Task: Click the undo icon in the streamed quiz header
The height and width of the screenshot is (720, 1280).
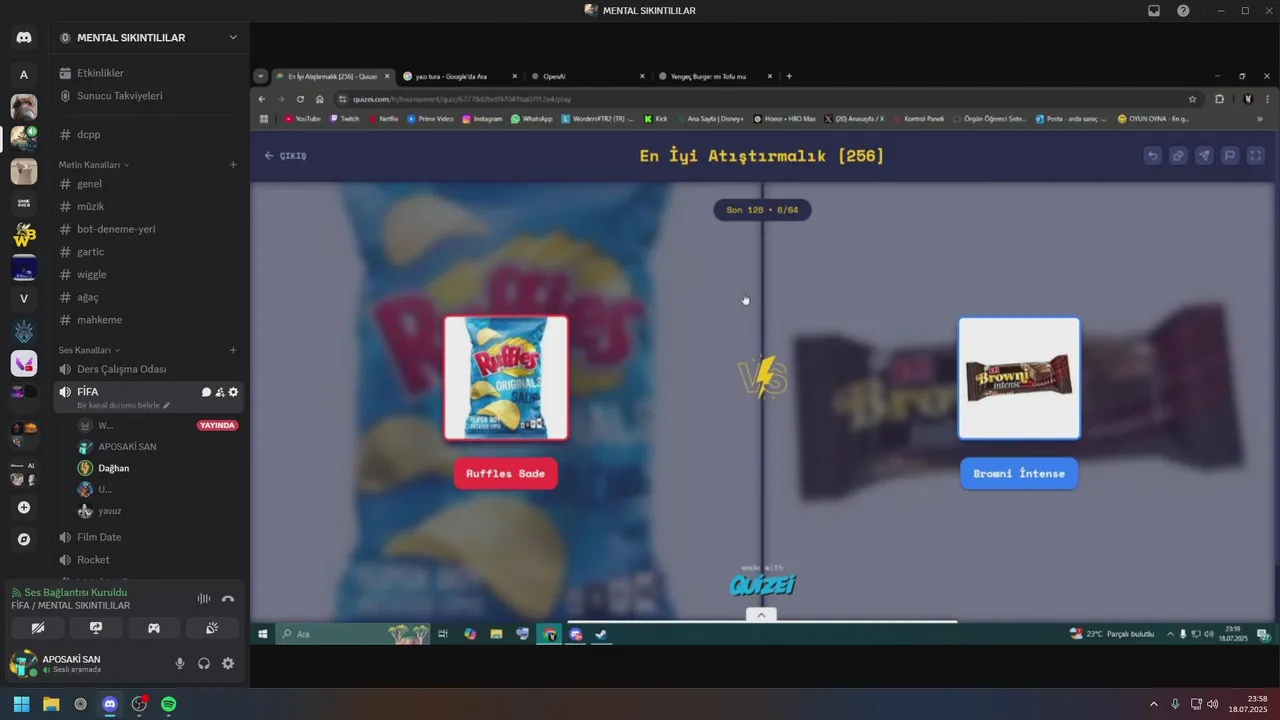Action: click(x=1153, y=155)
